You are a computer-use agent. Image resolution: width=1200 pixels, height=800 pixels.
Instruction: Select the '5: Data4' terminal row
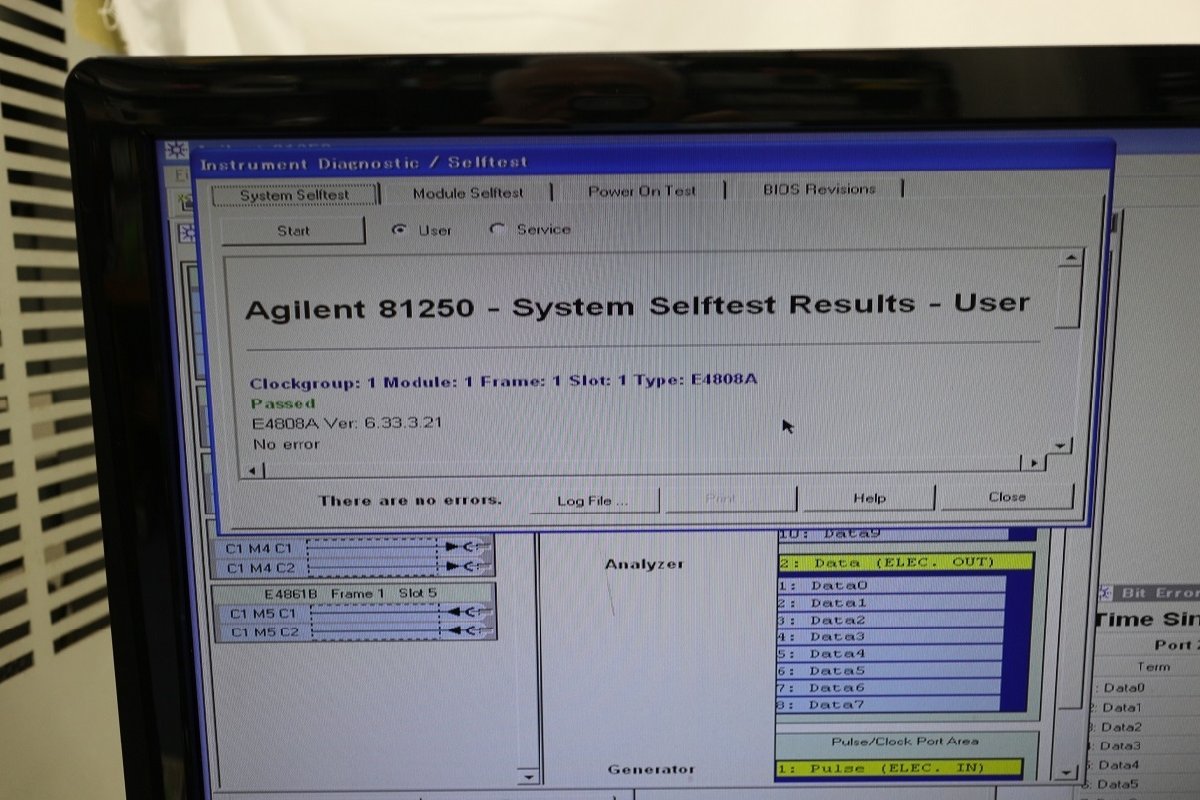coord(890,653)
